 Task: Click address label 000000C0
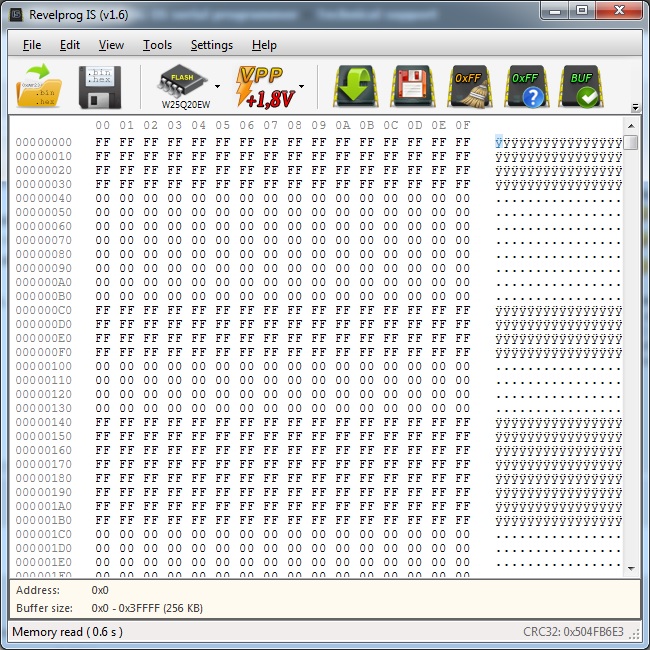point(44,310)
